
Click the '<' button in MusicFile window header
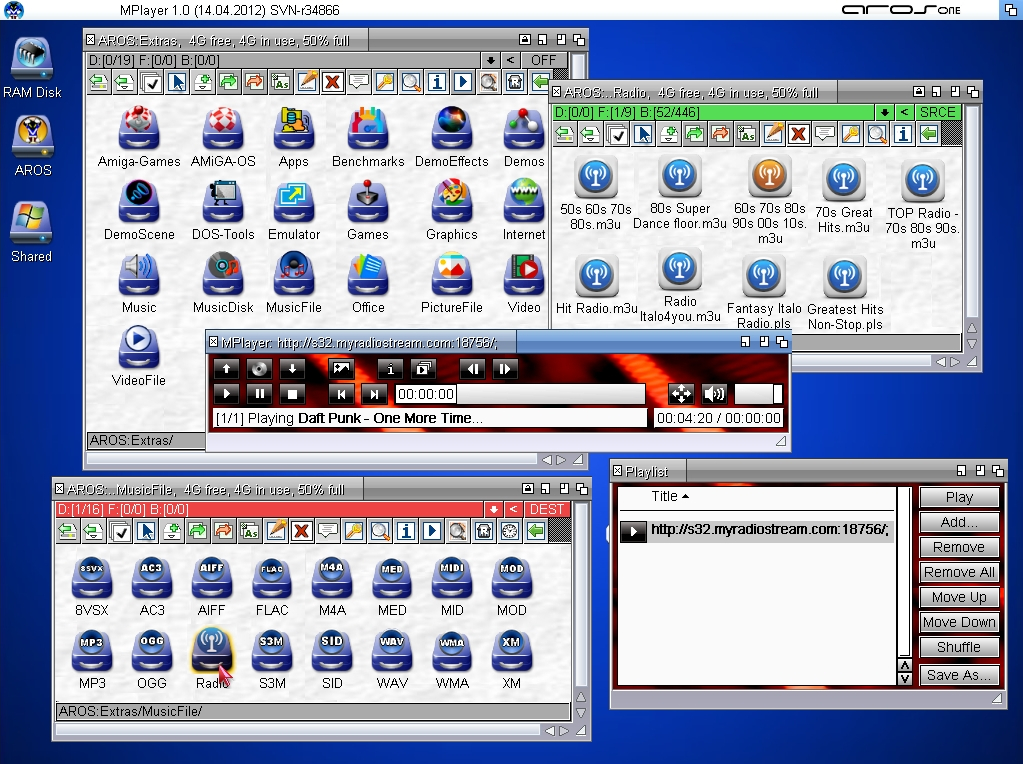[x=513, y=510]
